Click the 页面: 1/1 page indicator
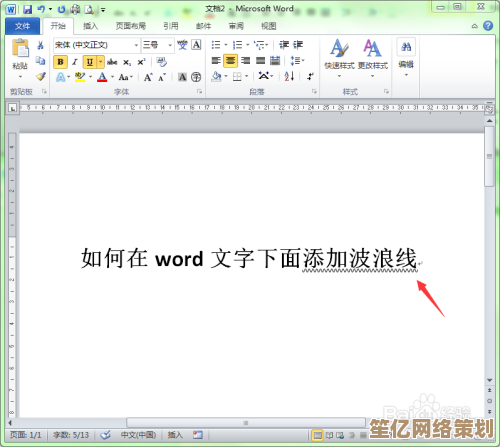This screenshot has width=500, height=447. [26, 435]
